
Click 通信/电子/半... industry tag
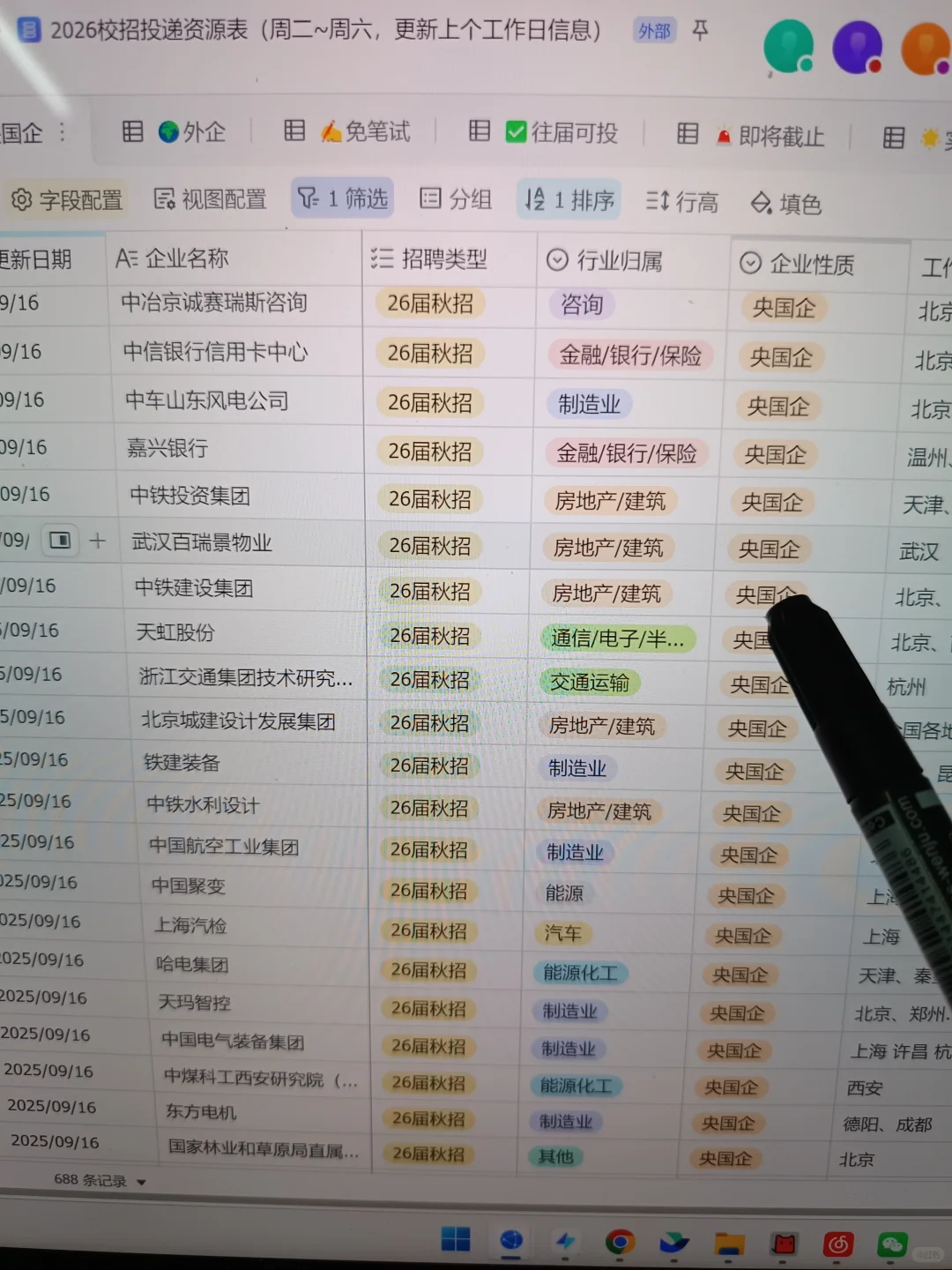617,639
